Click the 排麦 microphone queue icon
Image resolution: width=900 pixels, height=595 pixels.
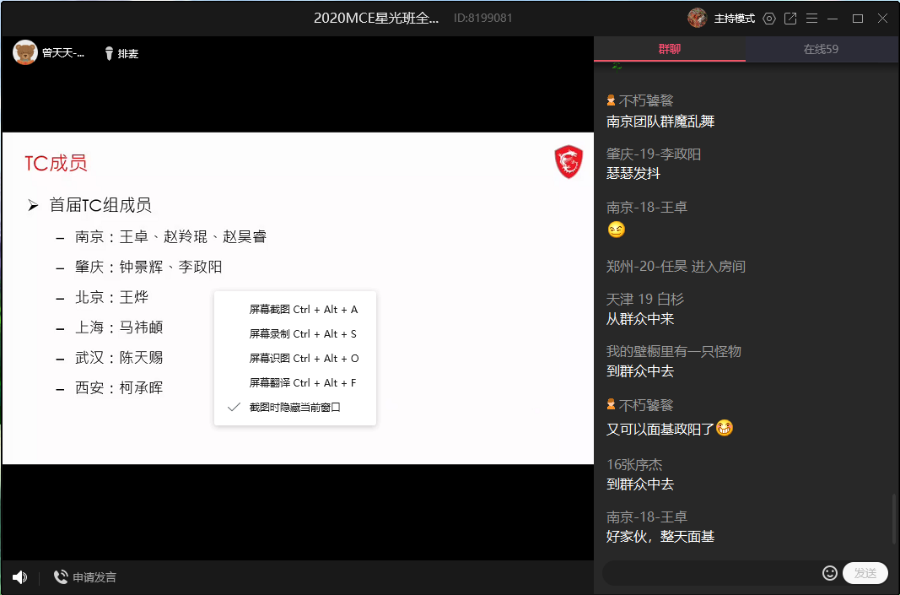point(110,53)
